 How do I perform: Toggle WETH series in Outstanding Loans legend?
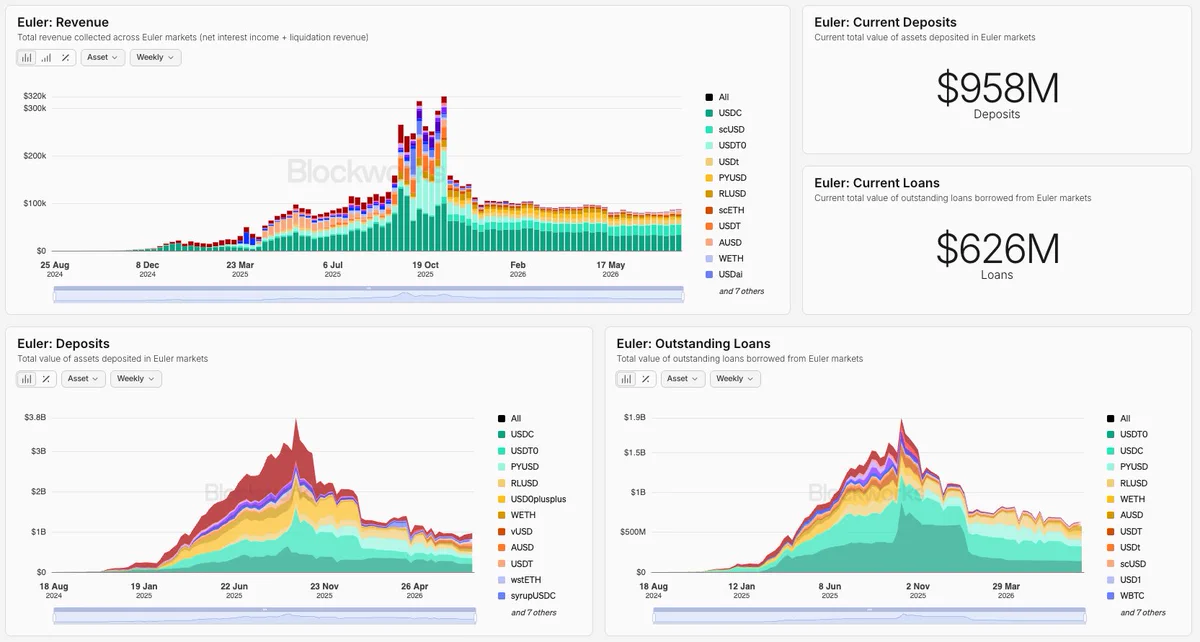click(x=1126, y=499)
